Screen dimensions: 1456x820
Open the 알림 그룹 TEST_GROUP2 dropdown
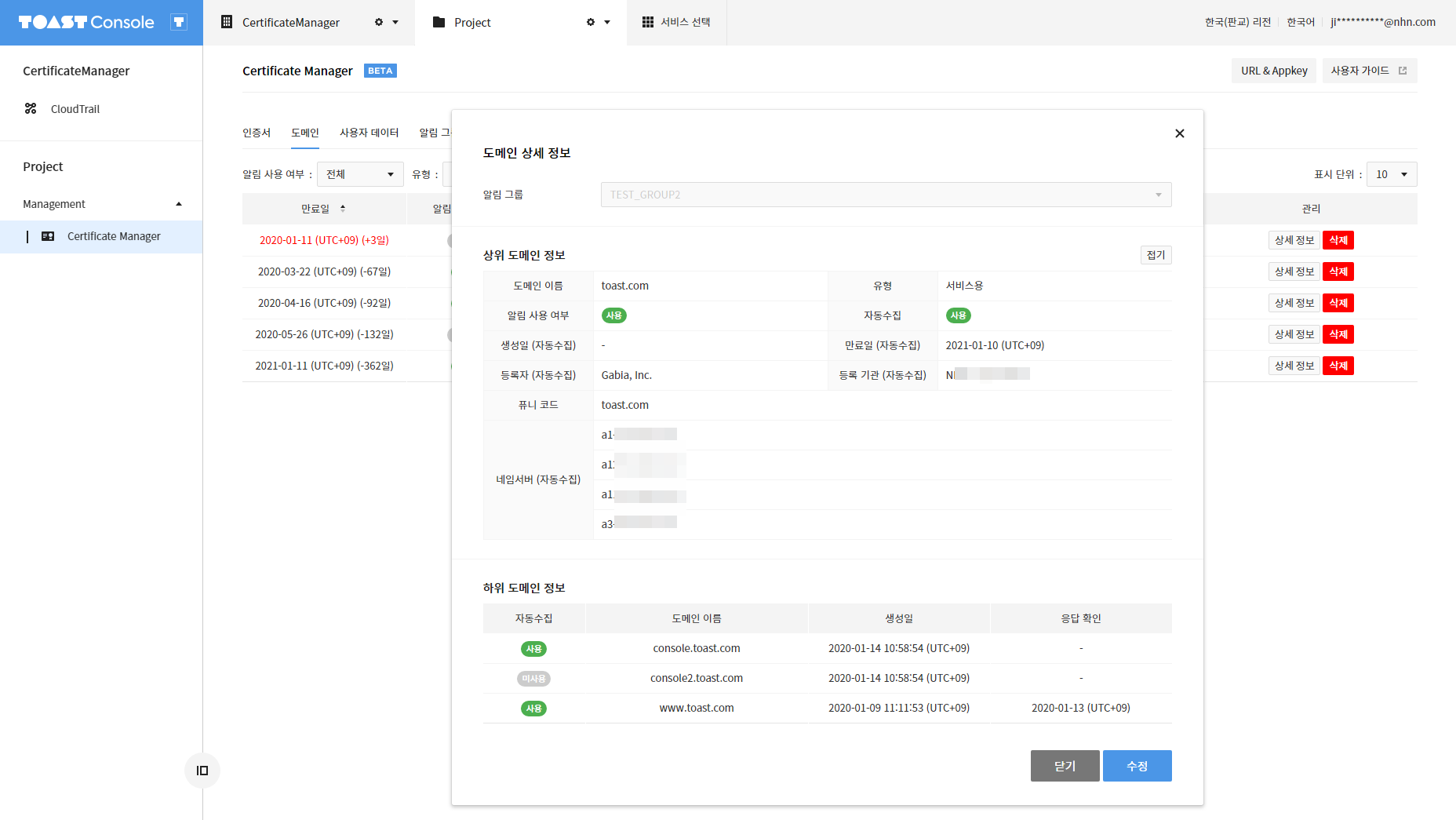point(886,195)
